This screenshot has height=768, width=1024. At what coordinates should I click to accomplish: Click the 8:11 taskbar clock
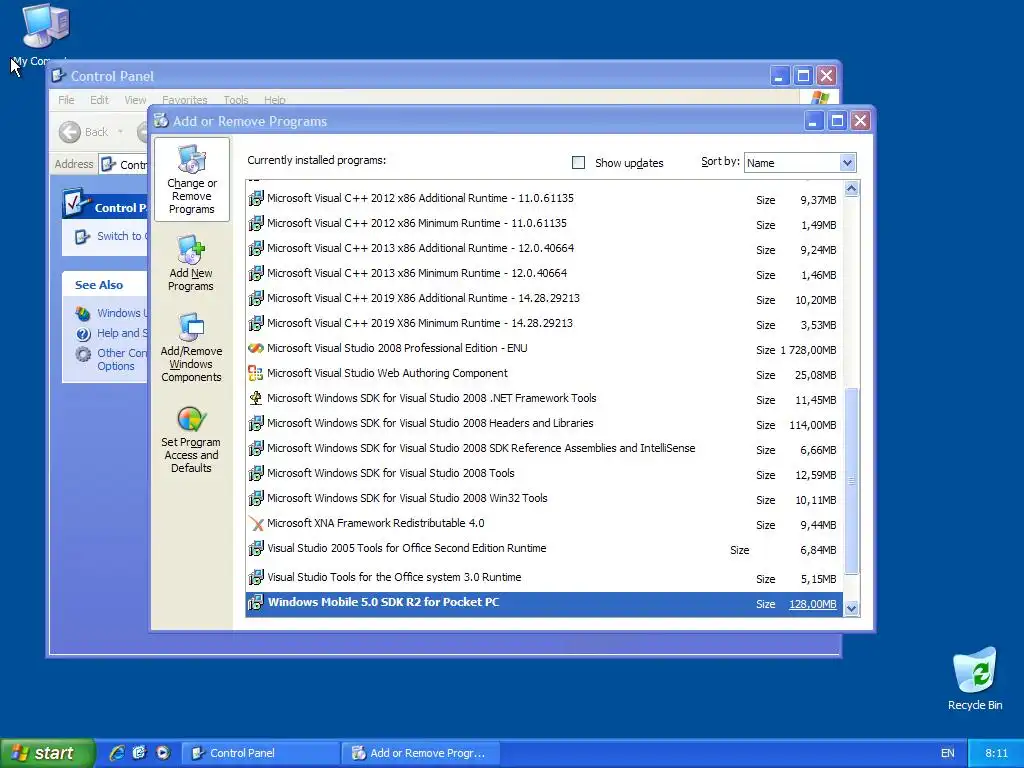(996, 753)
